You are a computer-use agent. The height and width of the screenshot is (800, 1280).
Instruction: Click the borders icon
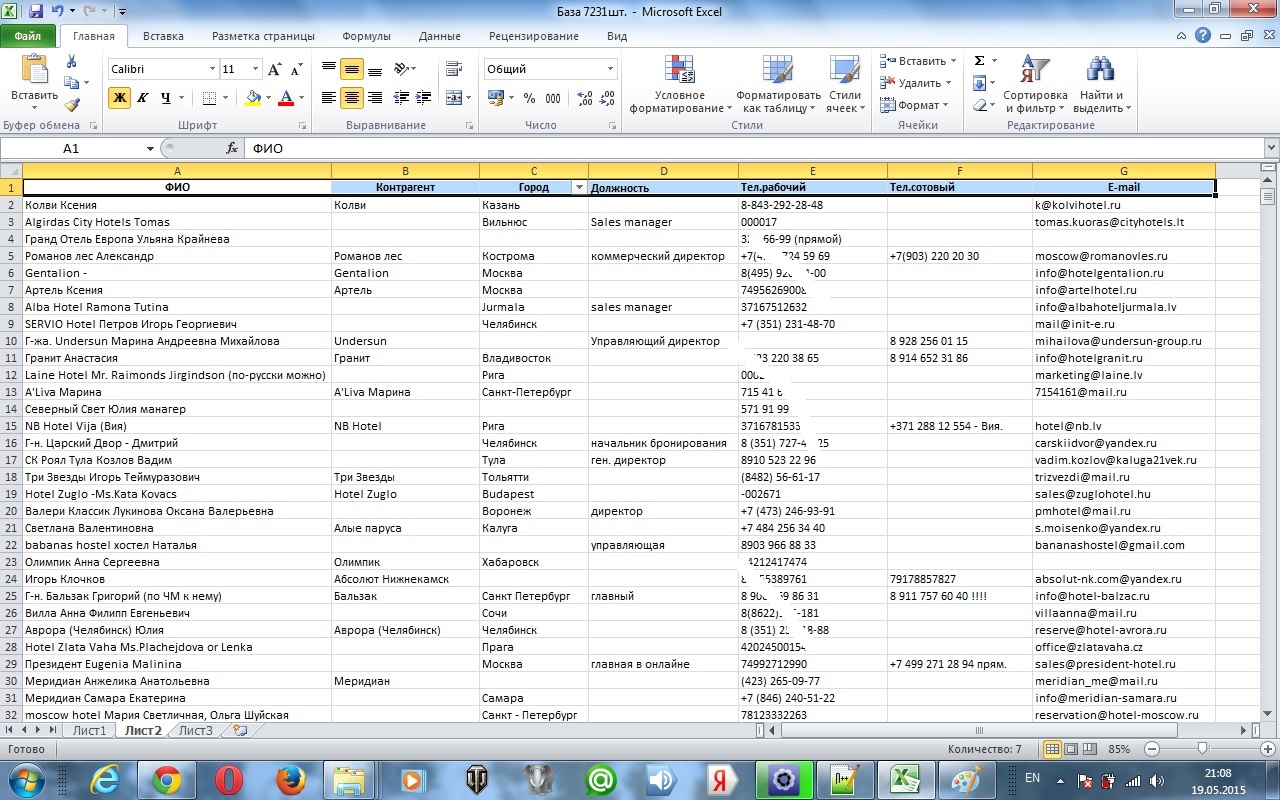click(x=209, y=98)
